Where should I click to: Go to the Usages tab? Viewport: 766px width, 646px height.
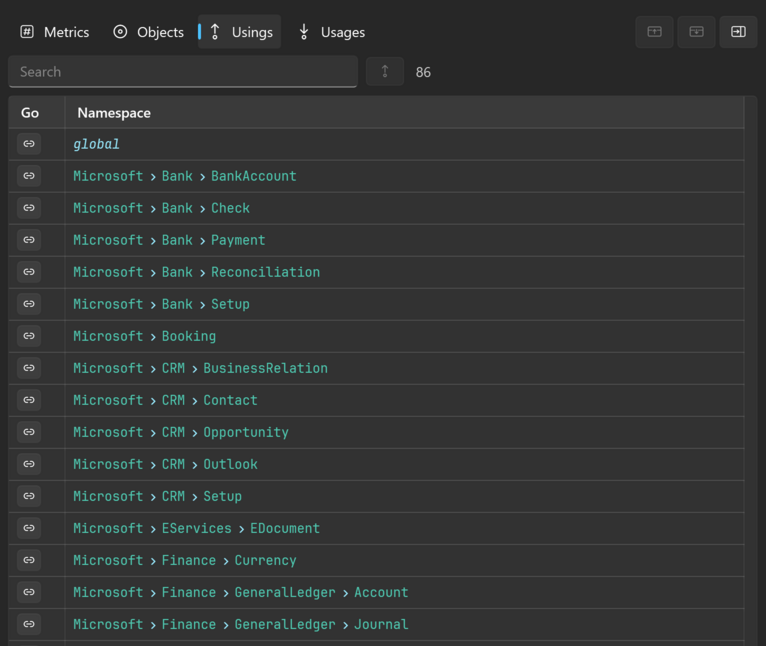(332, 32)
